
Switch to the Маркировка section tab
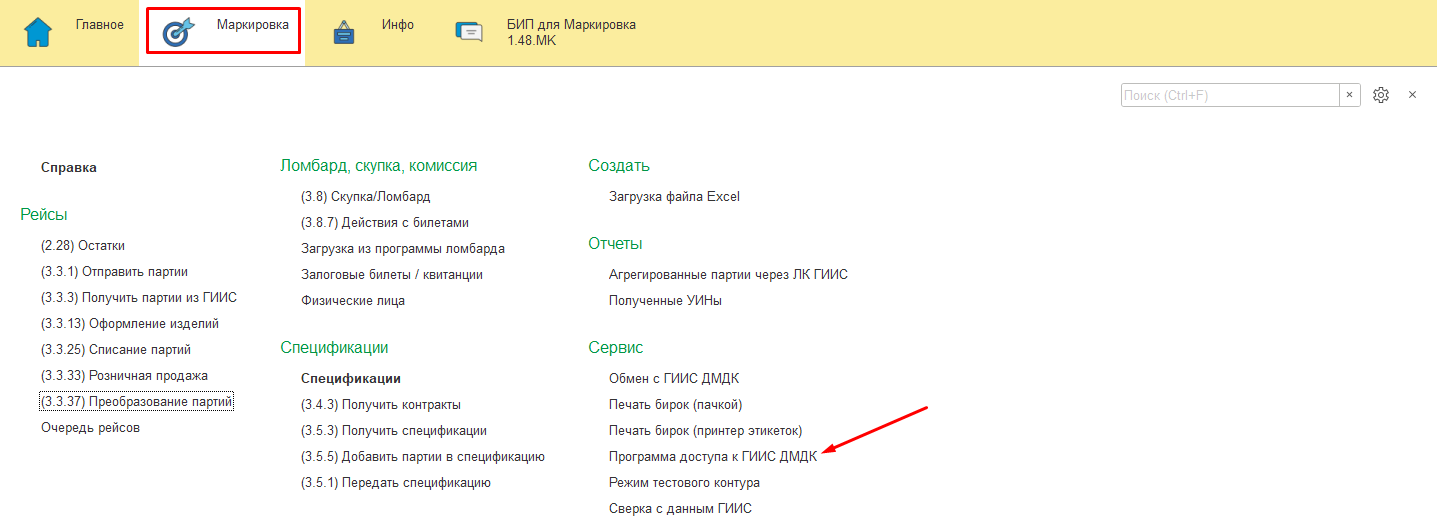pyautogui.click(x=224, y=33)
